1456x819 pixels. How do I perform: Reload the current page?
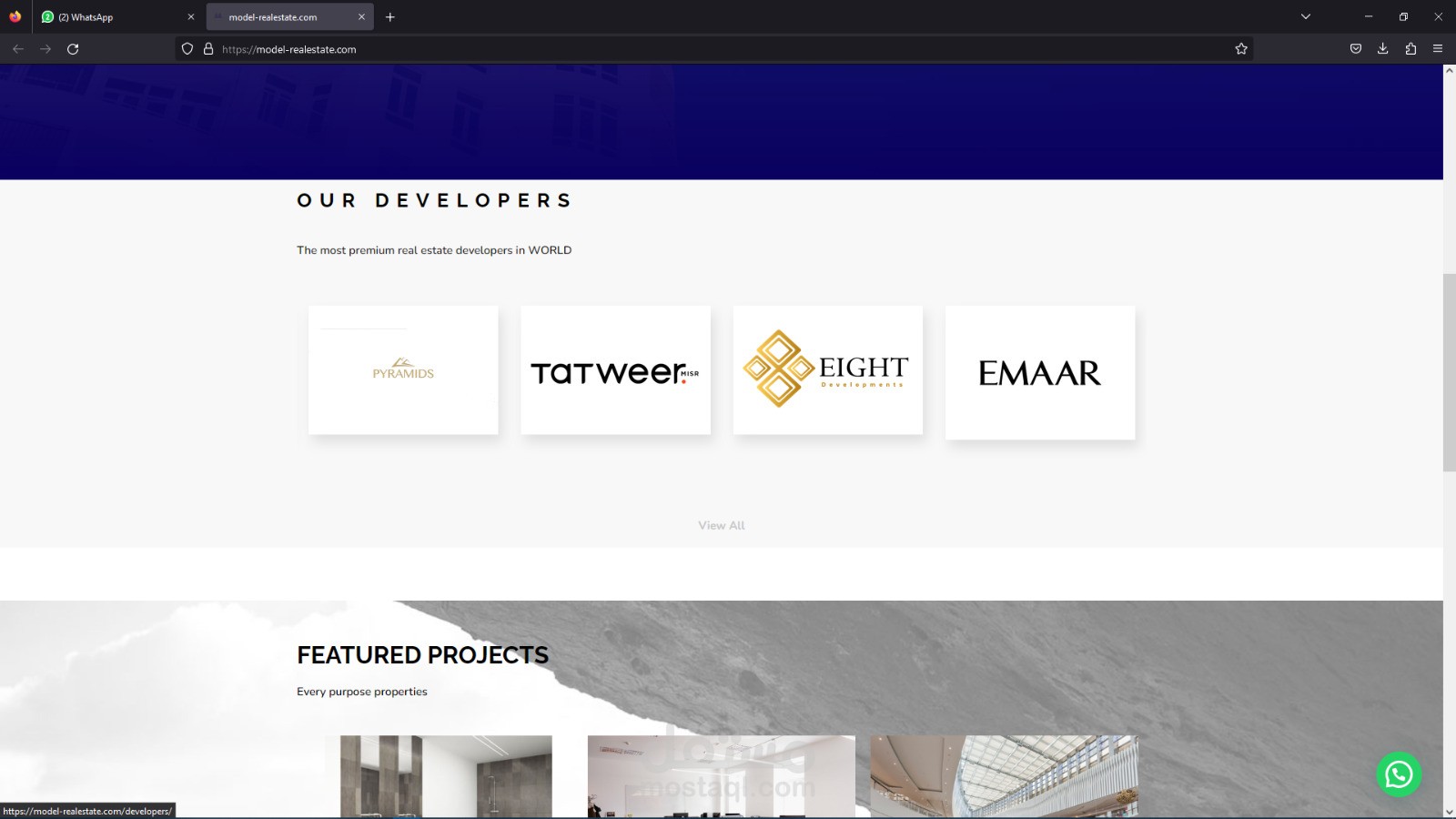click(73, 49)
